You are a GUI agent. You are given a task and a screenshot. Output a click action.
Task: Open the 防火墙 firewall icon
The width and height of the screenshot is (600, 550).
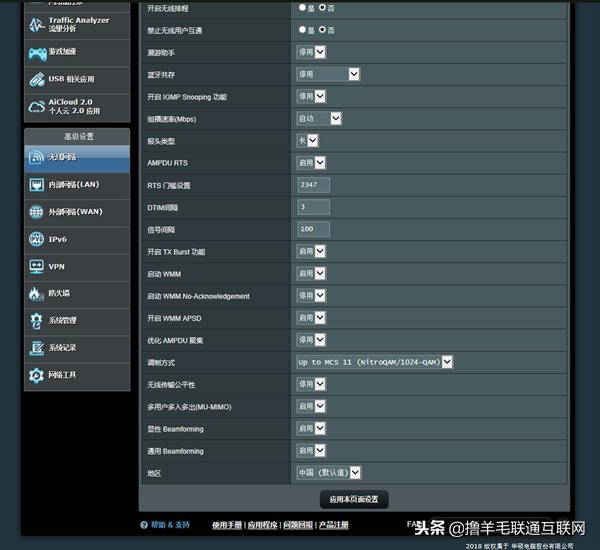coord(37,294)
